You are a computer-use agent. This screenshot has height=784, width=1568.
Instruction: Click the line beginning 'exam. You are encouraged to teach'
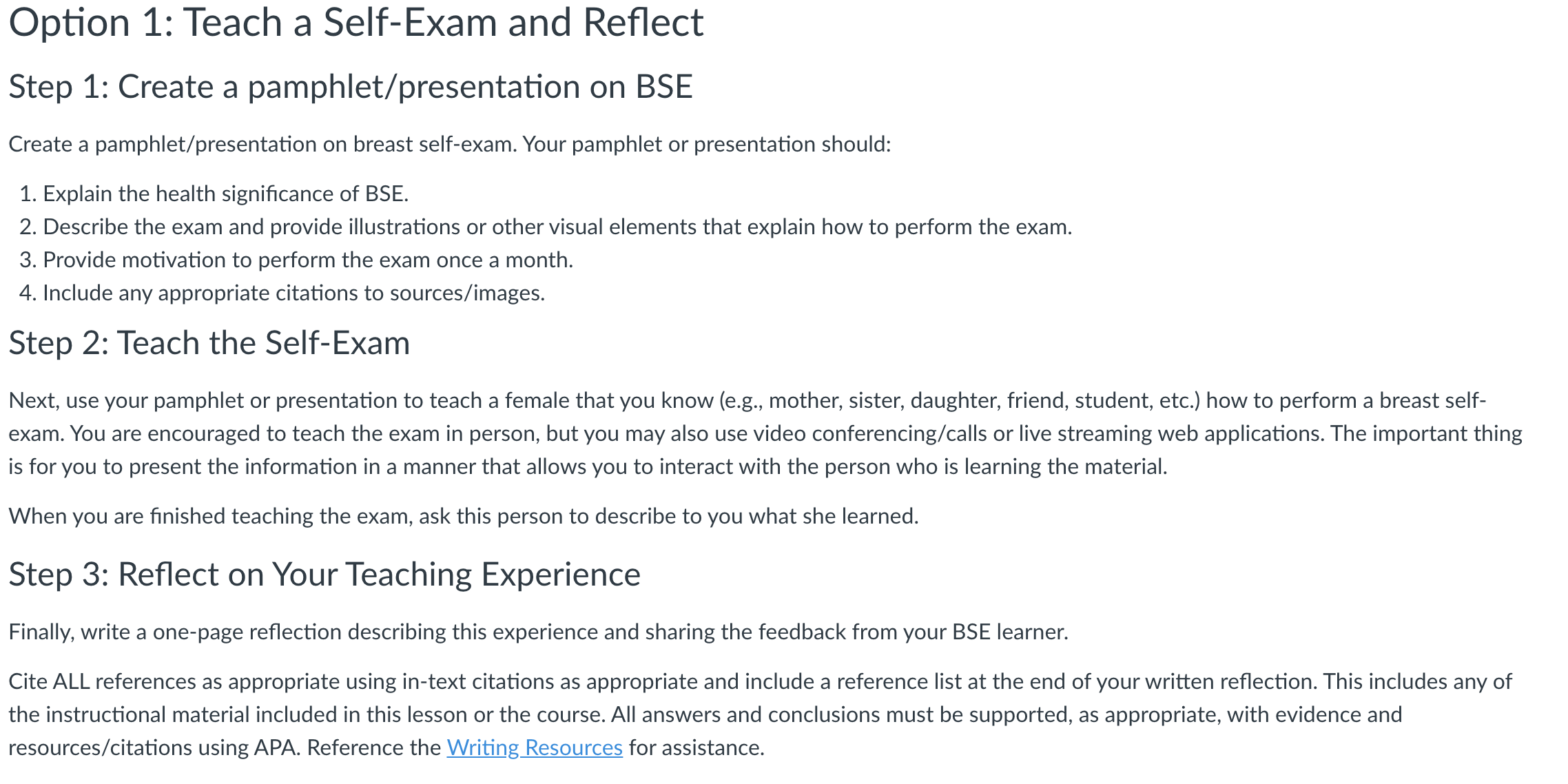click(x=765, y=433)
